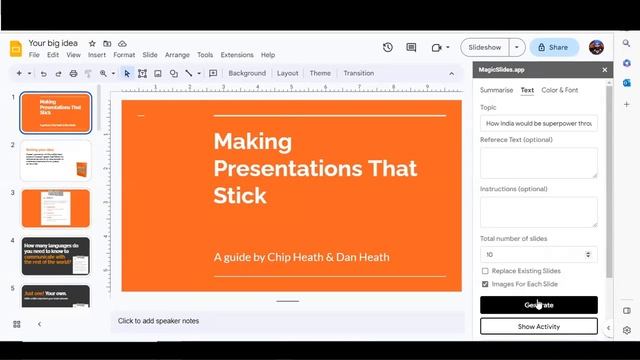Click the search icon in side panel

tap(626, 43)
